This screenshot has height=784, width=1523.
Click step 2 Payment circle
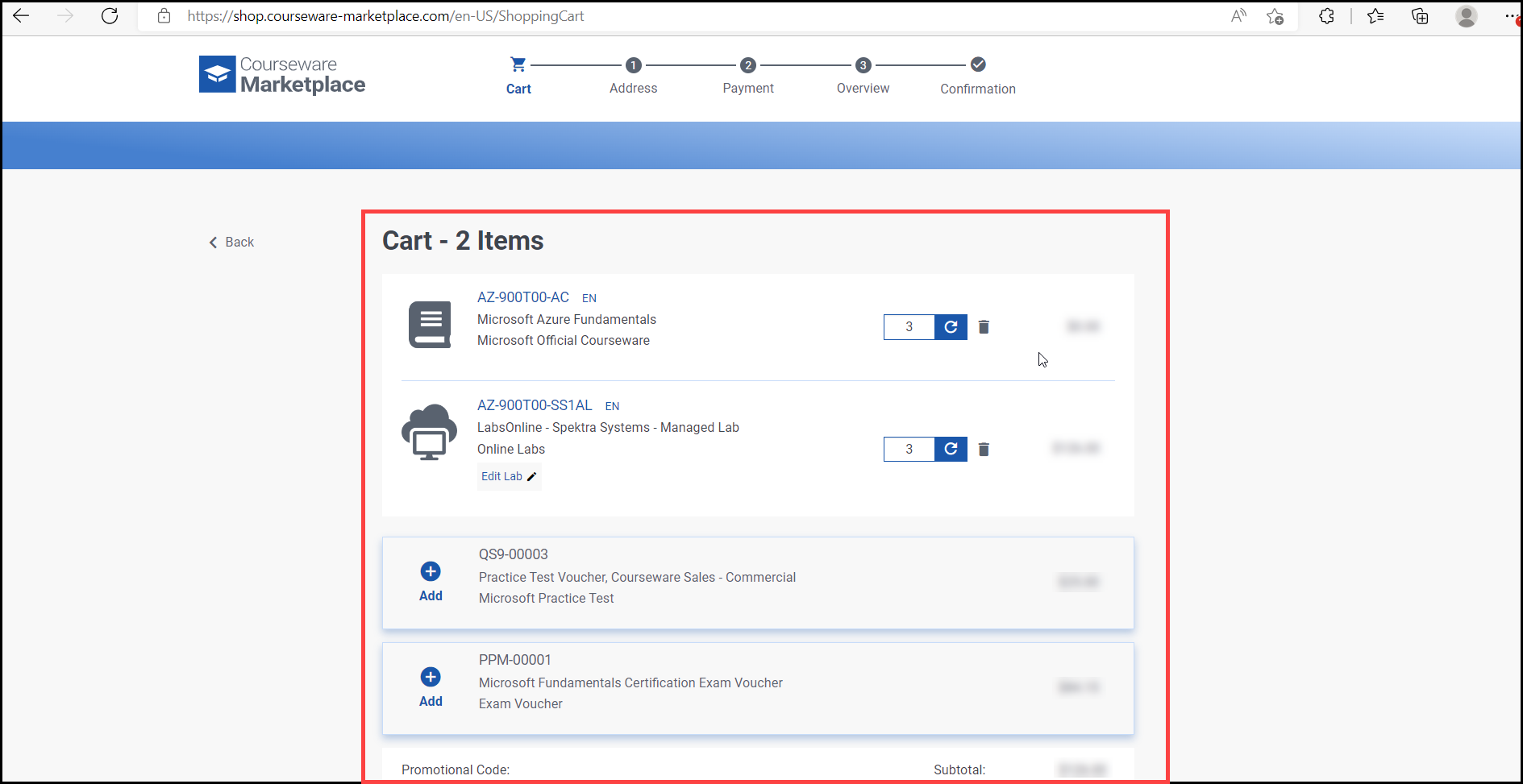(748, 64)
